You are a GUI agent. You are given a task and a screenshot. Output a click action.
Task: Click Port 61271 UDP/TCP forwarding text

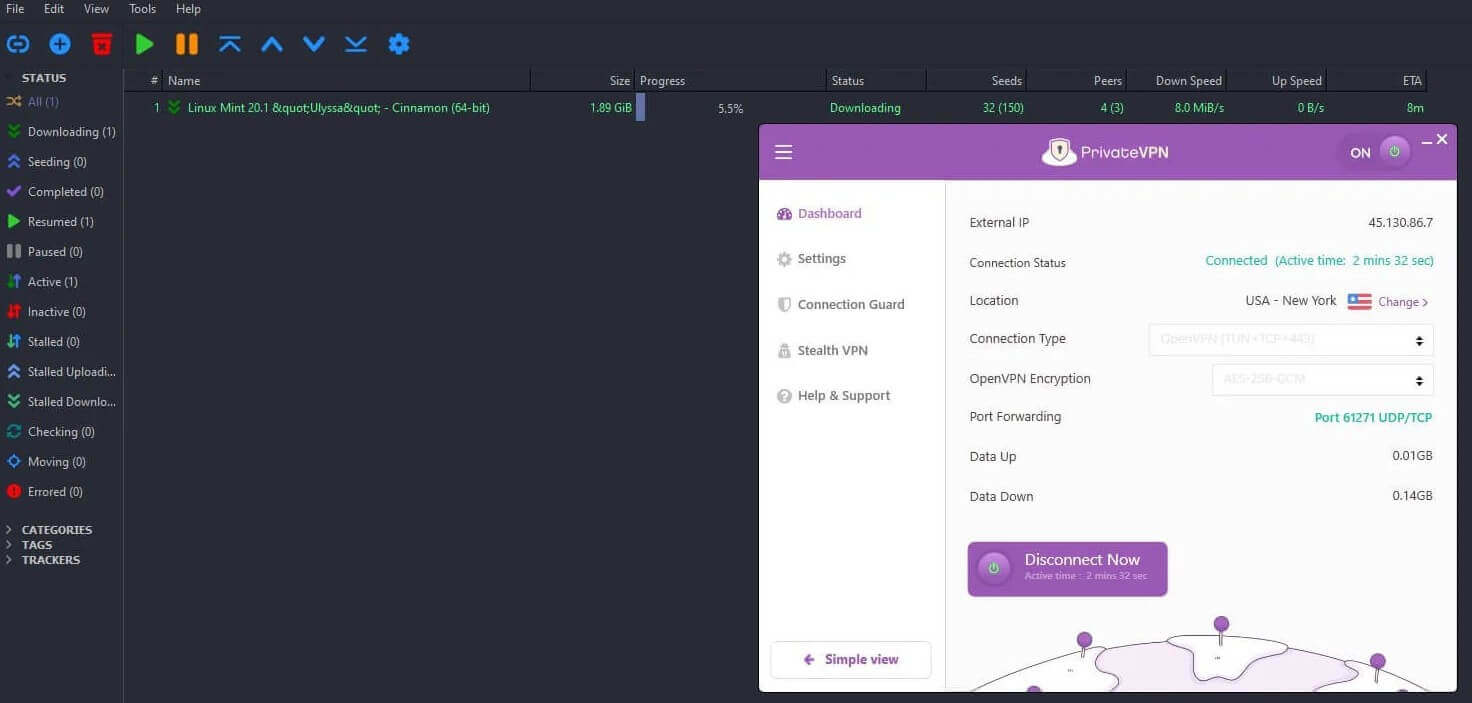(1373, 418)
